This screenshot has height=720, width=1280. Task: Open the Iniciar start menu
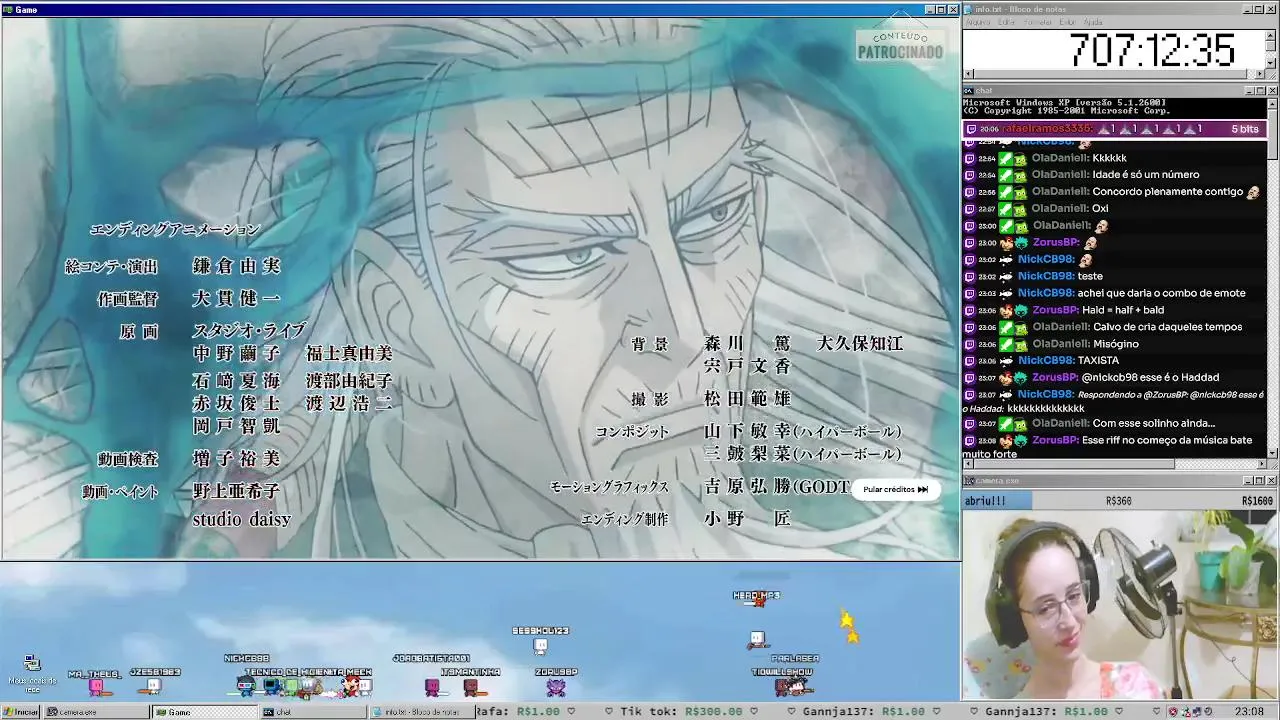21,712
